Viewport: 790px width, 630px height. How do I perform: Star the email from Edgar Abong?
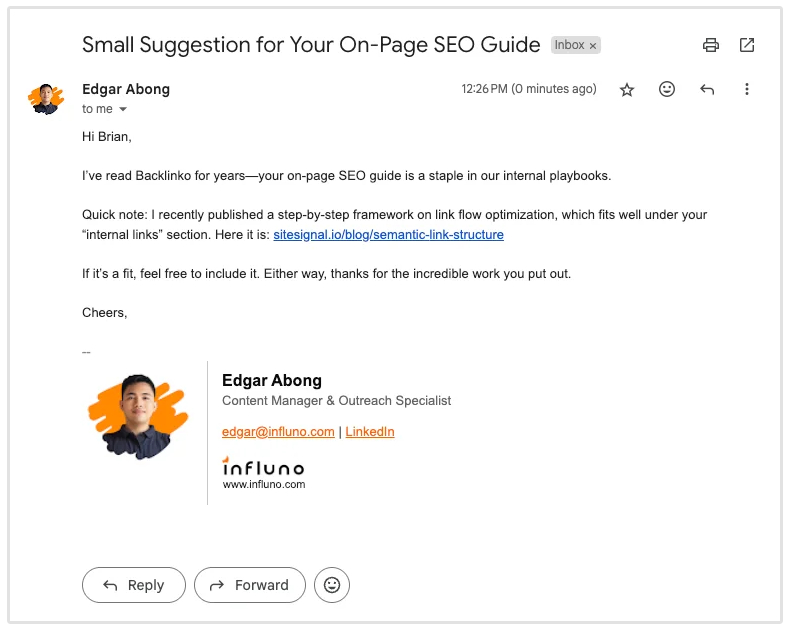pos(627,90)
